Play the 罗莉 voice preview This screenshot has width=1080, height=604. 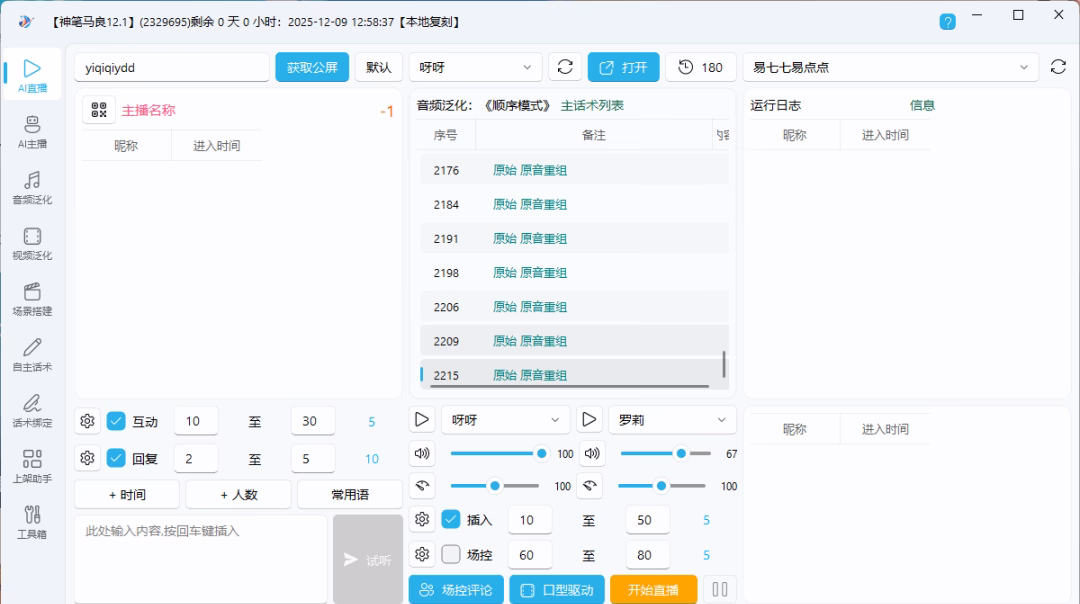591,420
